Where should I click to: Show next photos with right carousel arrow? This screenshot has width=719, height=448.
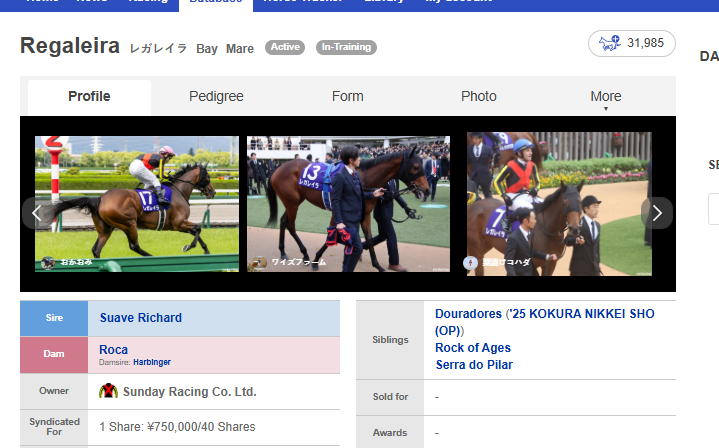point(657,213)
